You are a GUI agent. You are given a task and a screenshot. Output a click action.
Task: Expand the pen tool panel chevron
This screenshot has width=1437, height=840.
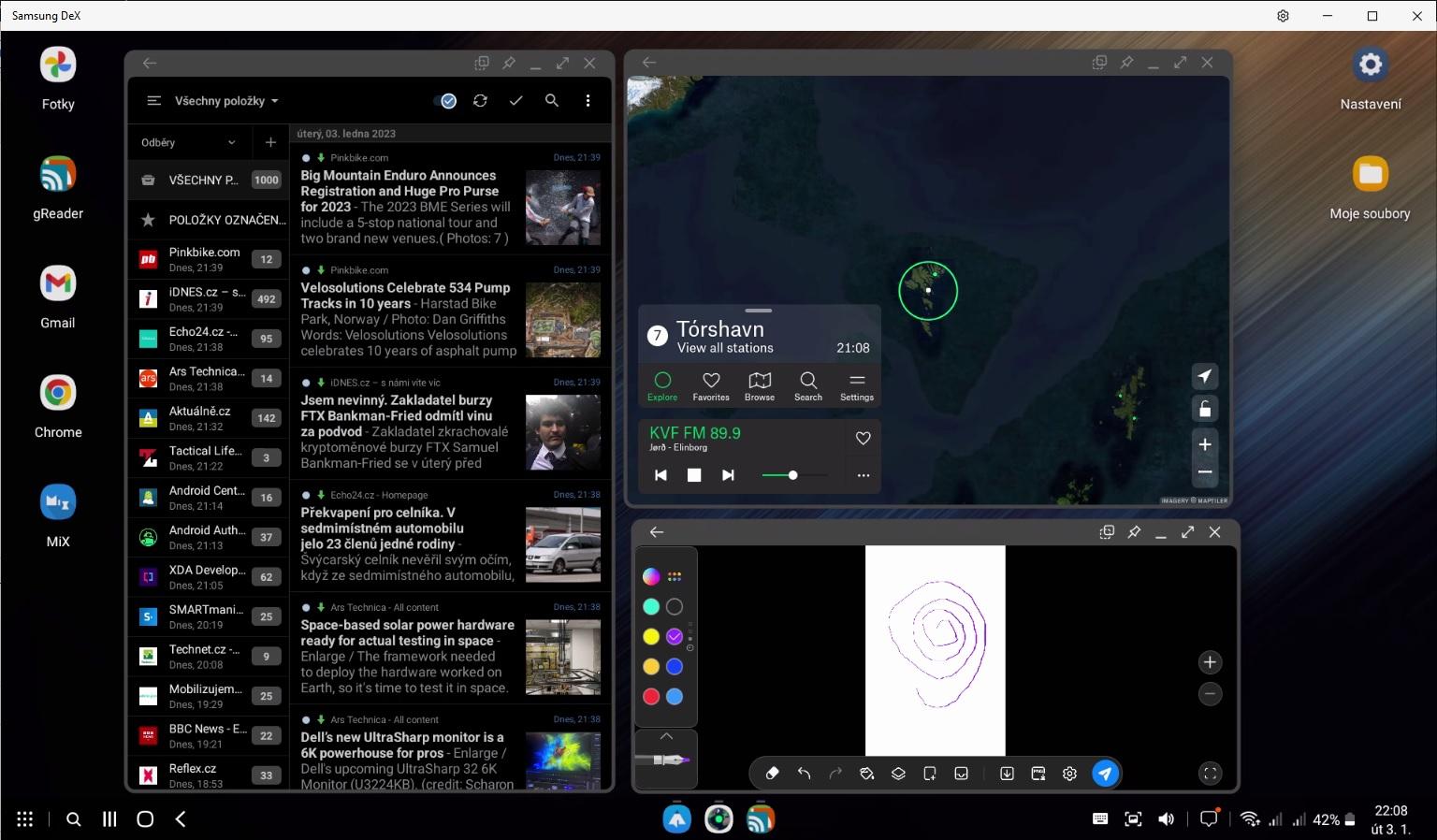coord(666,737)
